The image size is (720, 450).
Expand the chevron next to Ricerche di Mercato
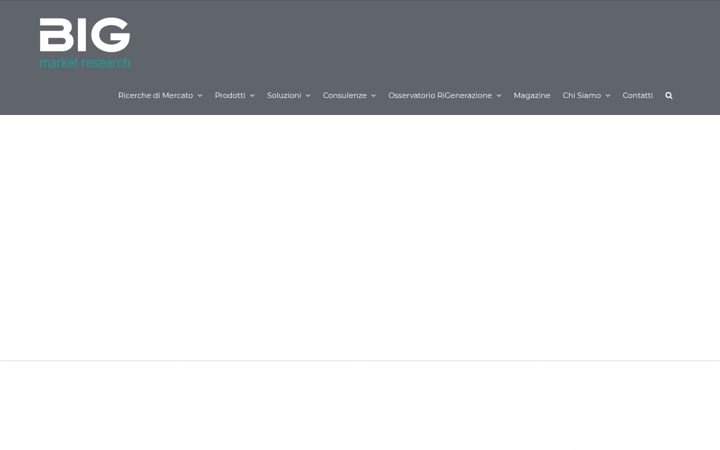tap(200, 96)
